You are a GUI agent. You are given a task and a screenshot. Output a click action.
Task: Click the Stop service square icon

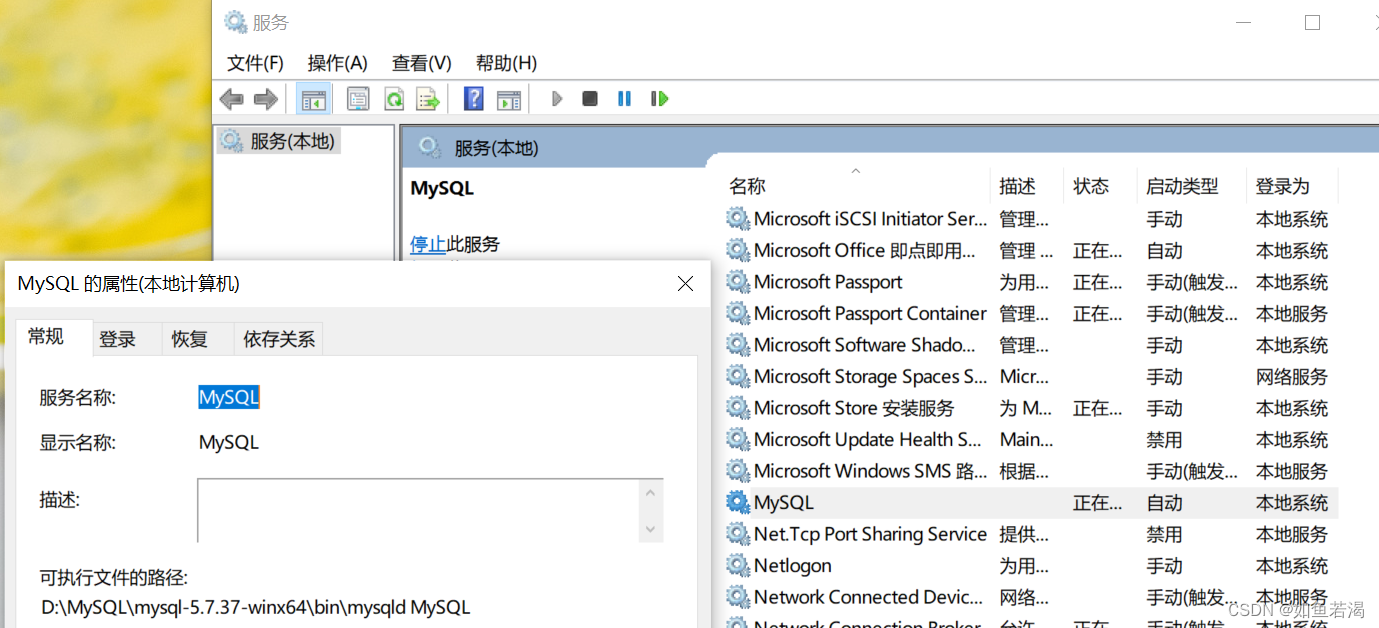(x=590, y=99)
